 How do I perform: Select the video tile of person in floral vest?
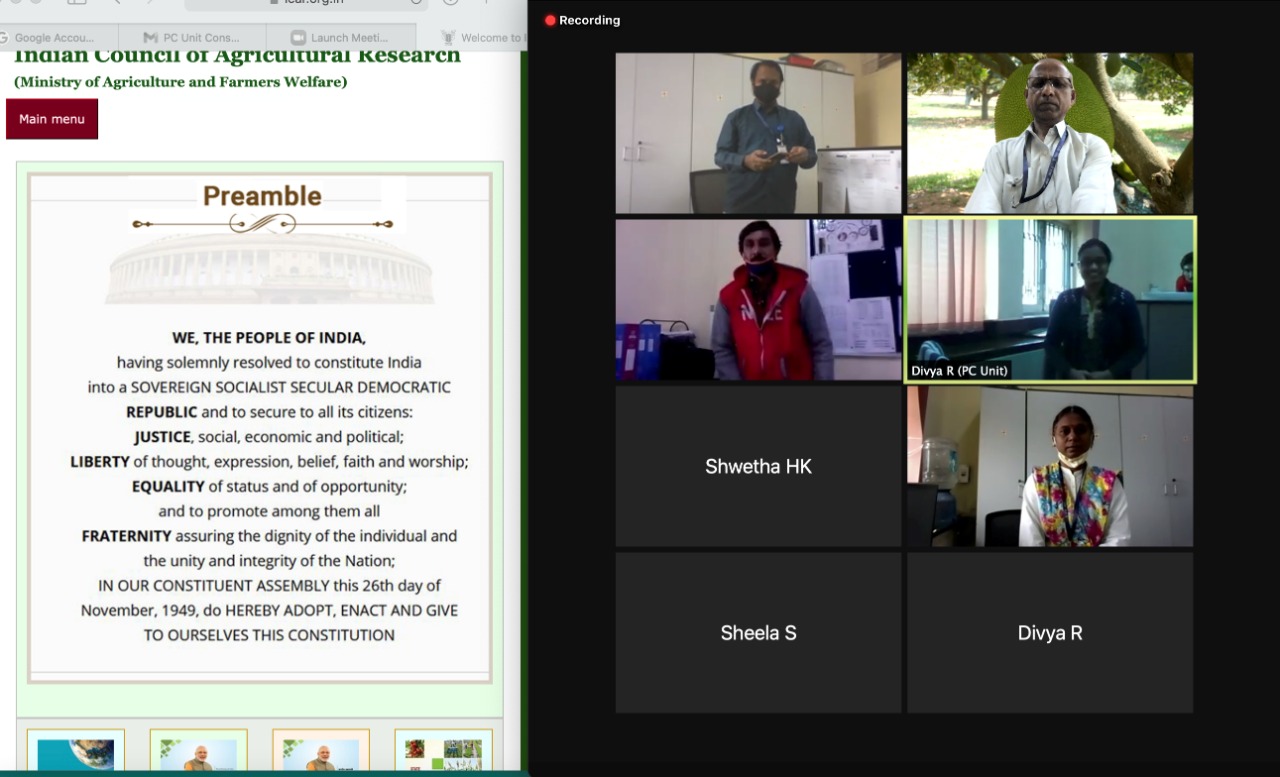(x=1049, y=466)
